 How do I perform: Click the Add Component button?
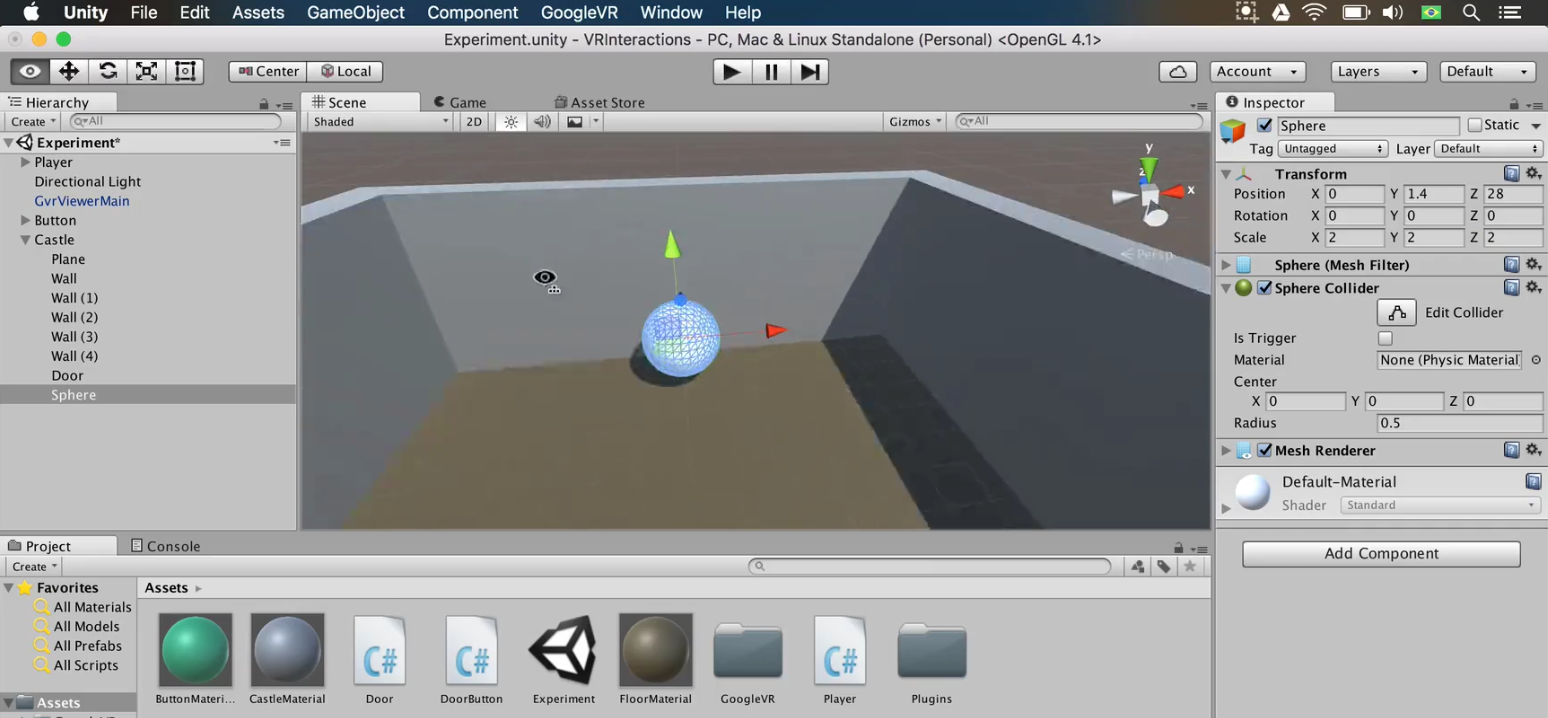[1380, 553]
